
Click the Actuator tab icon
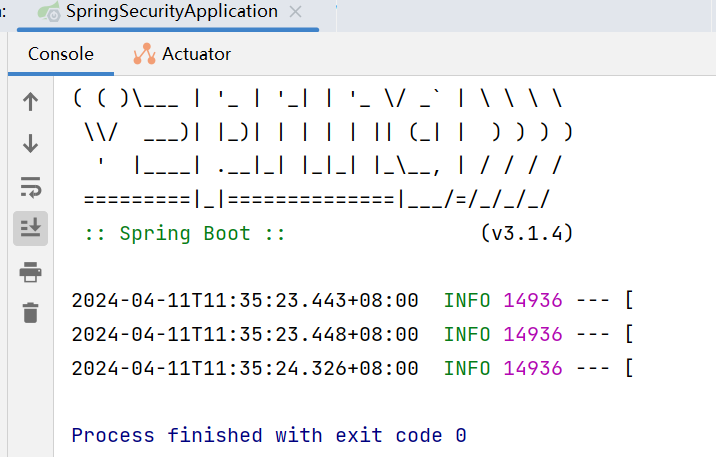pos(145,54)
